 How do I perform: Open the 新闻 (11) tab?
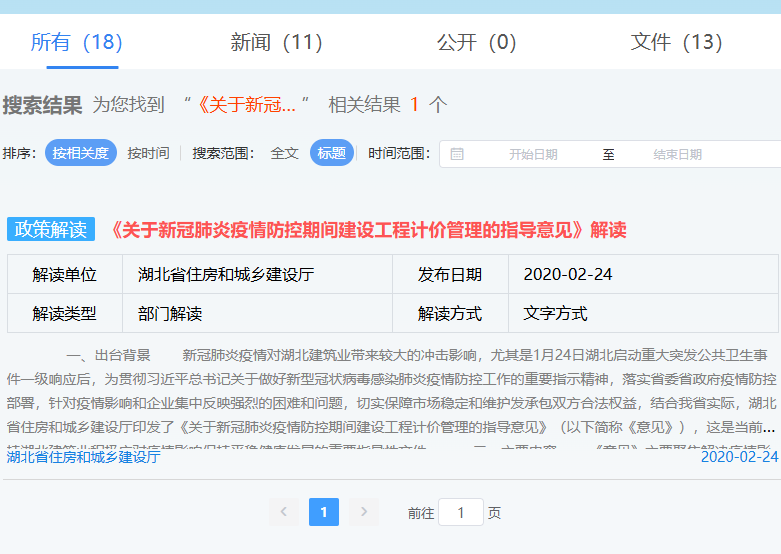pos(276,42)
